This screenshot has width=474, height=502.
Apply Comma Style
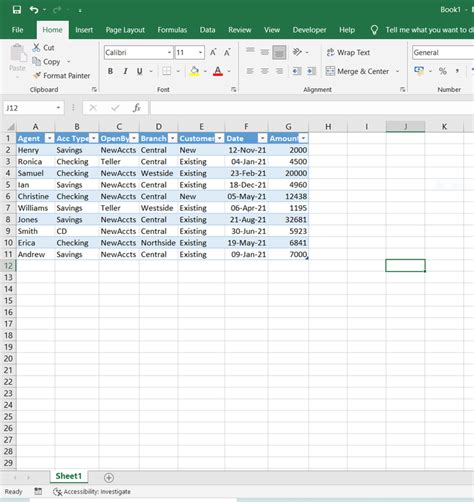(x=457, y=71)
